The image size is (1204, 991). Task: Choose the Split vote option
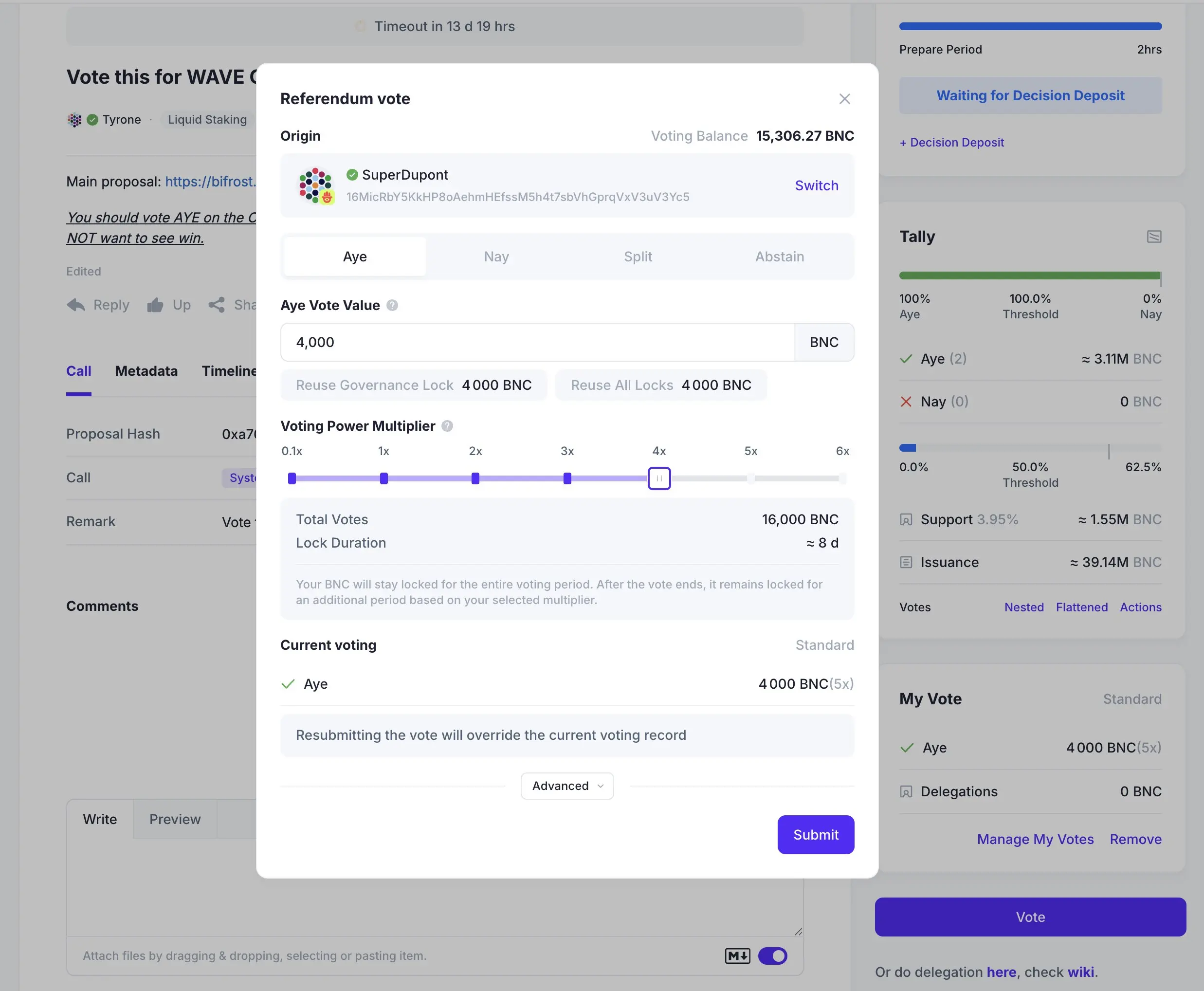pos(638,257)
